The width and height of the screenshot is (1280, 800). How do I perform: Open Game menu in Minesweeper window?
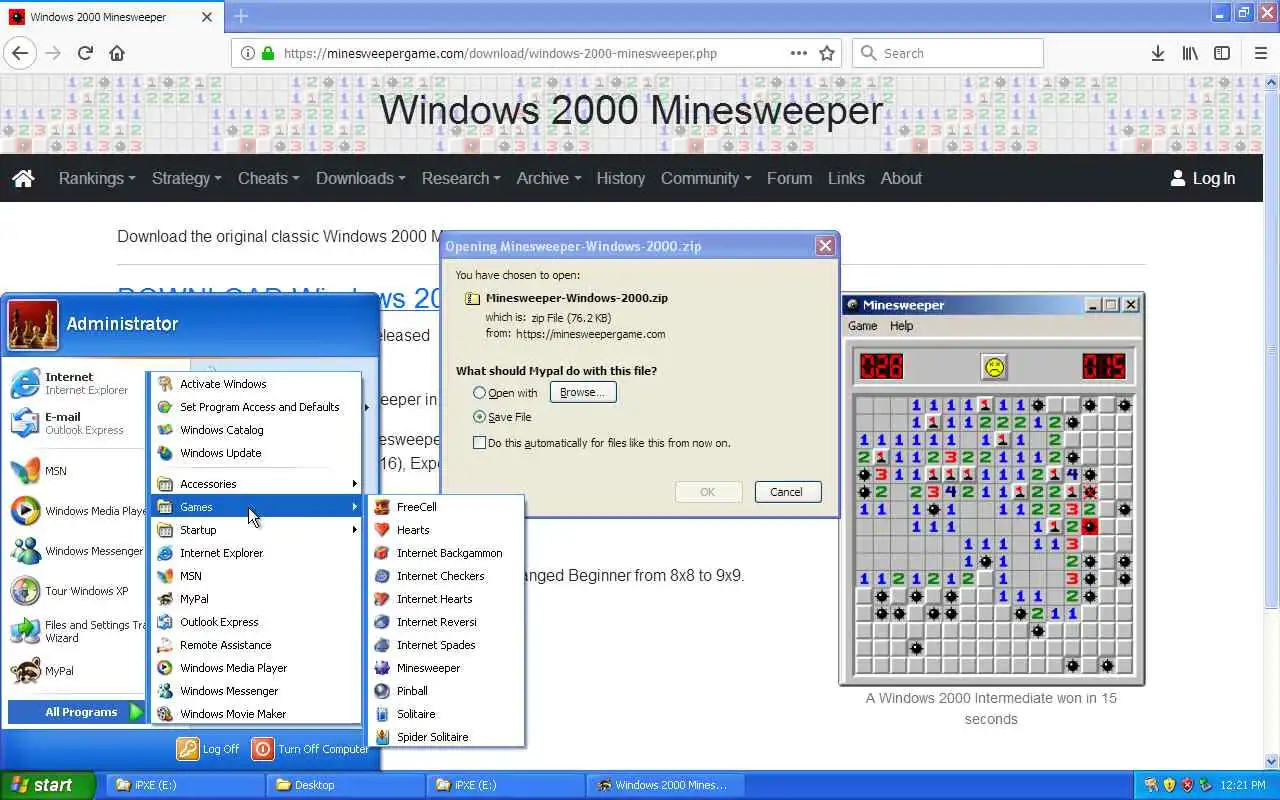coord(862,326)
